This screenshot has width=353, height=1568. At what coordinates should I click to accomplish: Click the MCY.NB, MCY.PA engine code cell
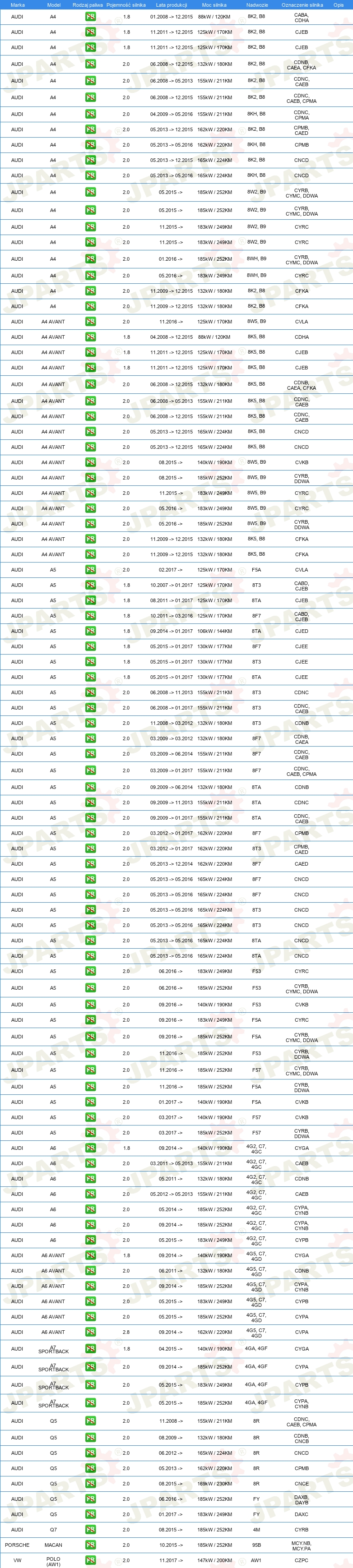[x=301, y=1545]
